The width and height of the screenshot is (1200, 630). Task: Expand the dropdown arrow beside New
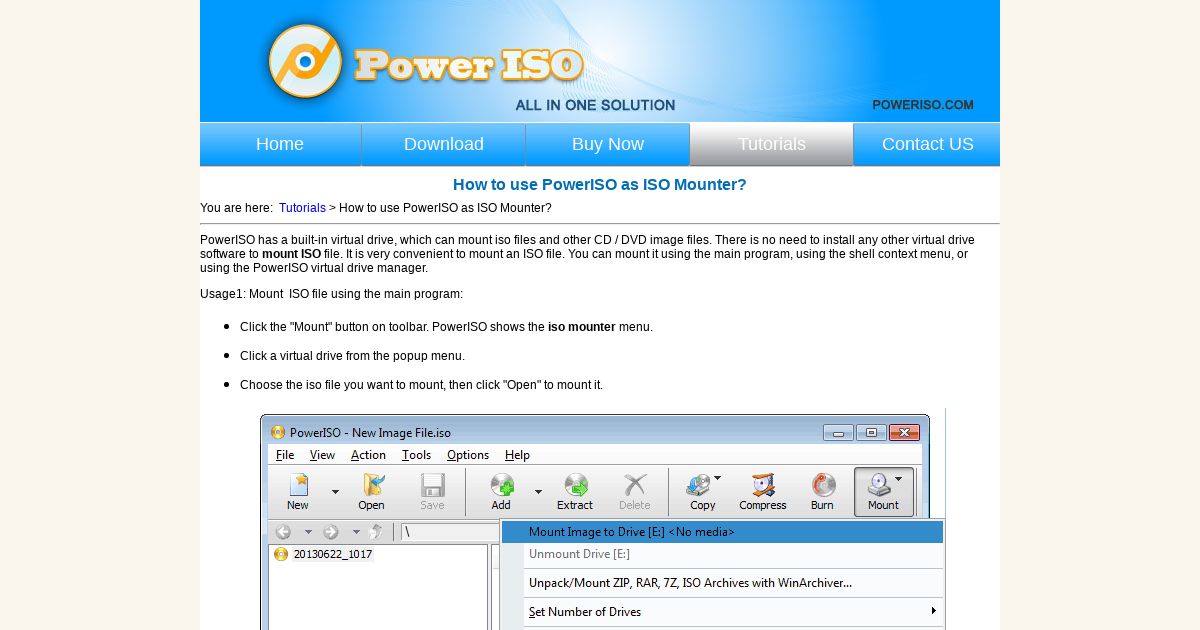(x=335, y=492)
